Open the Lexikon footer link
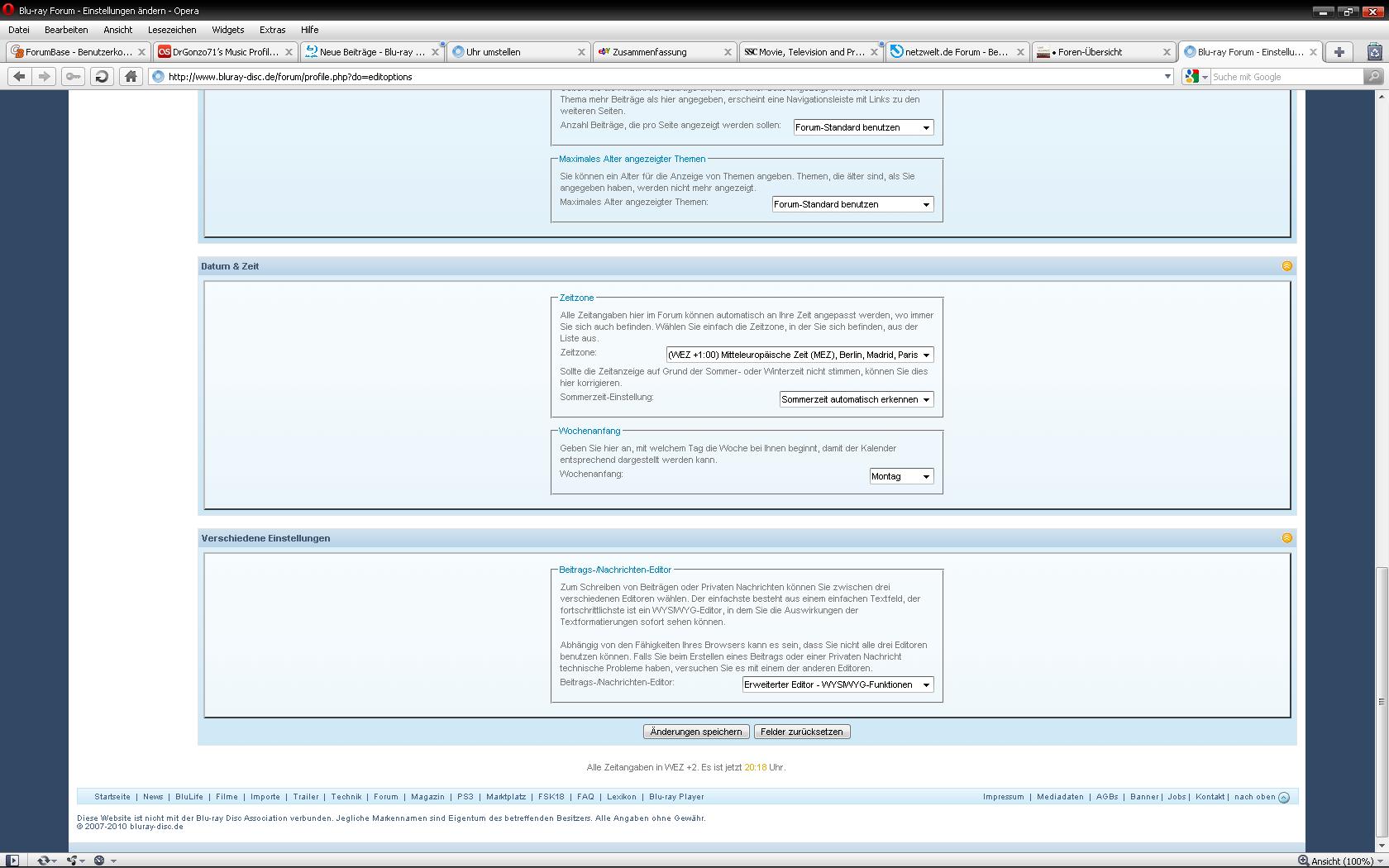 click(622, 797)
